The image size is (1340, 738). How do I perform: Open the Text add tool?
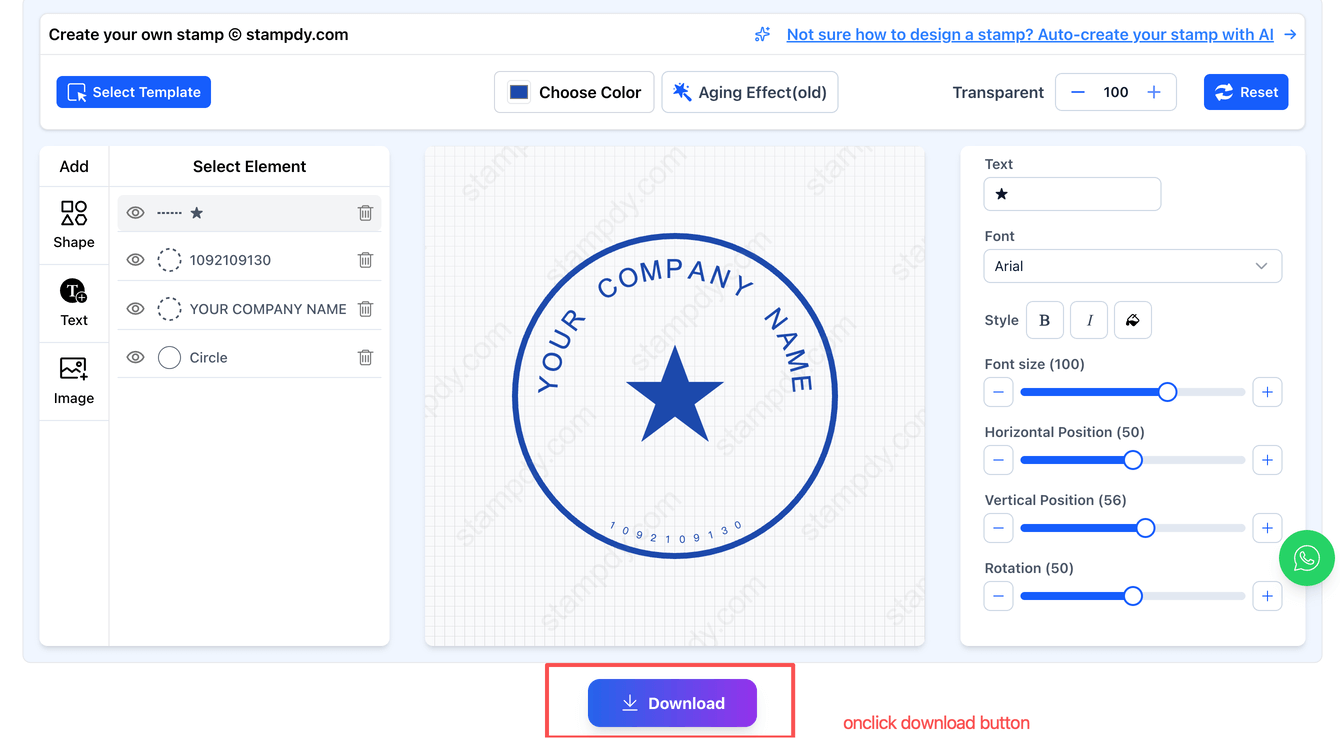[x=74, y=302]
